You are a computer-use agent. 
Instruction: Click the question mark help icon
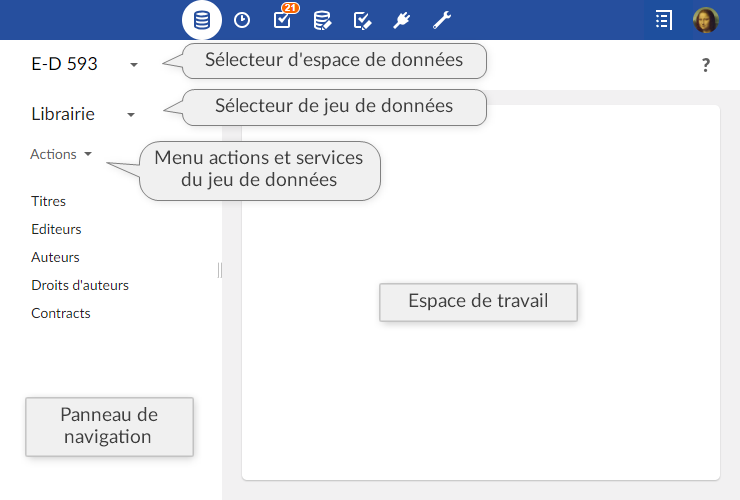(706, 65)
